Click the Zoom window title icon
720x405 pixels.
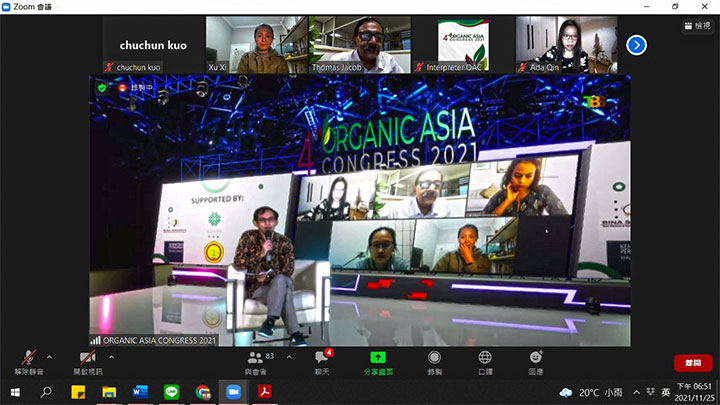coord(6,6)
